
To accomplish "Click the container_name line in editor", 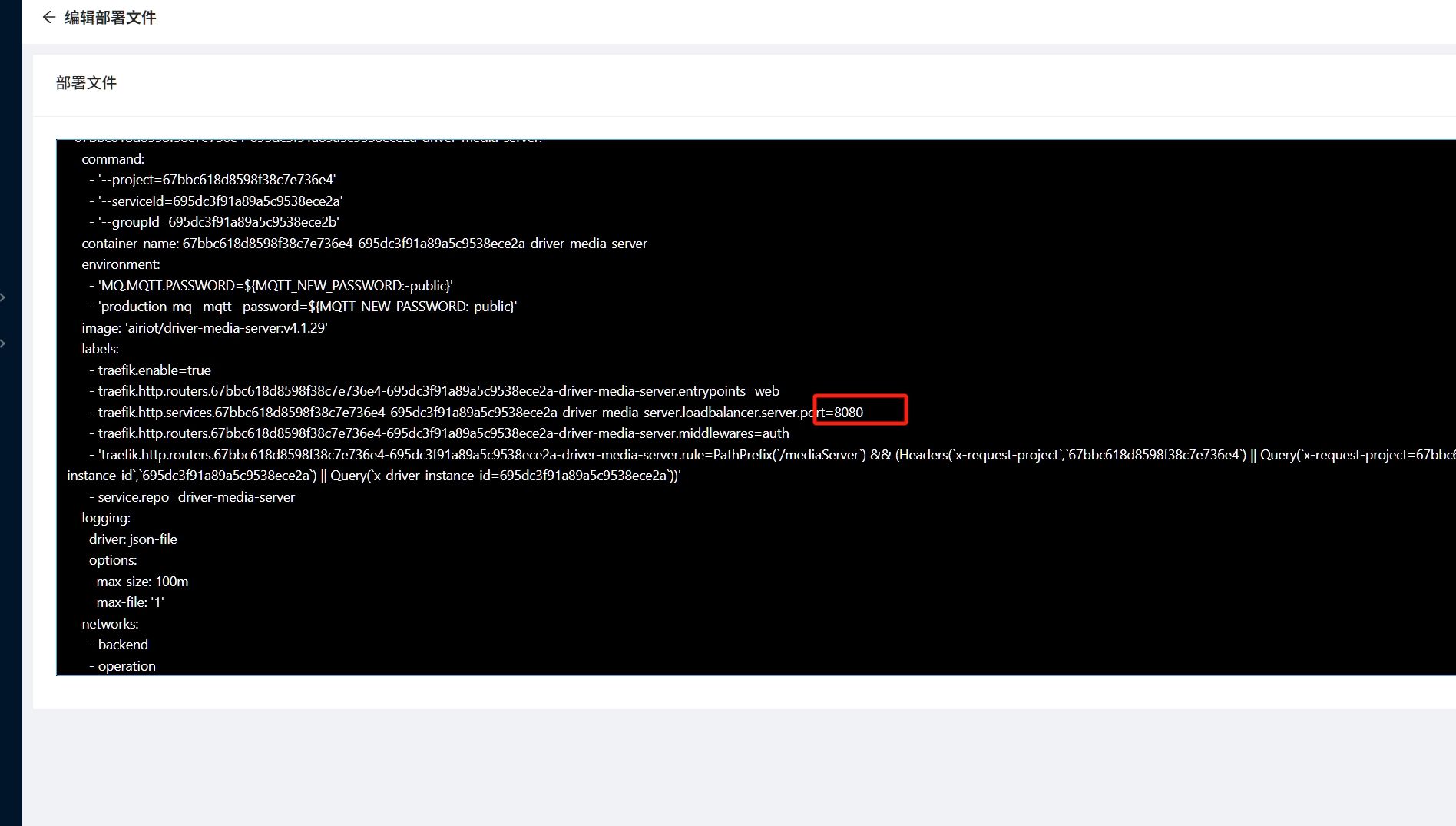I will (364, 244).
